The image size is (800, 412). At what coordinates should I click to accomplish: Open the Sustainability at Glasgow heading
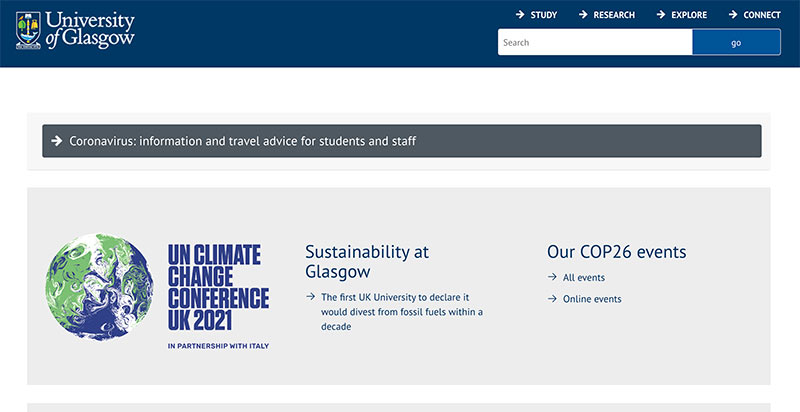click(367, 262)
